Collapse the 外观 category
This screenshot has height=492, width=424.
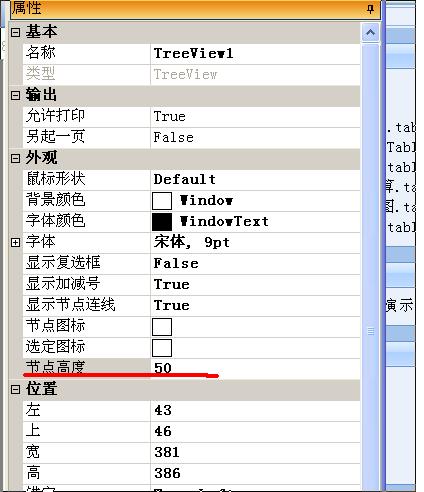coord(15,158)
